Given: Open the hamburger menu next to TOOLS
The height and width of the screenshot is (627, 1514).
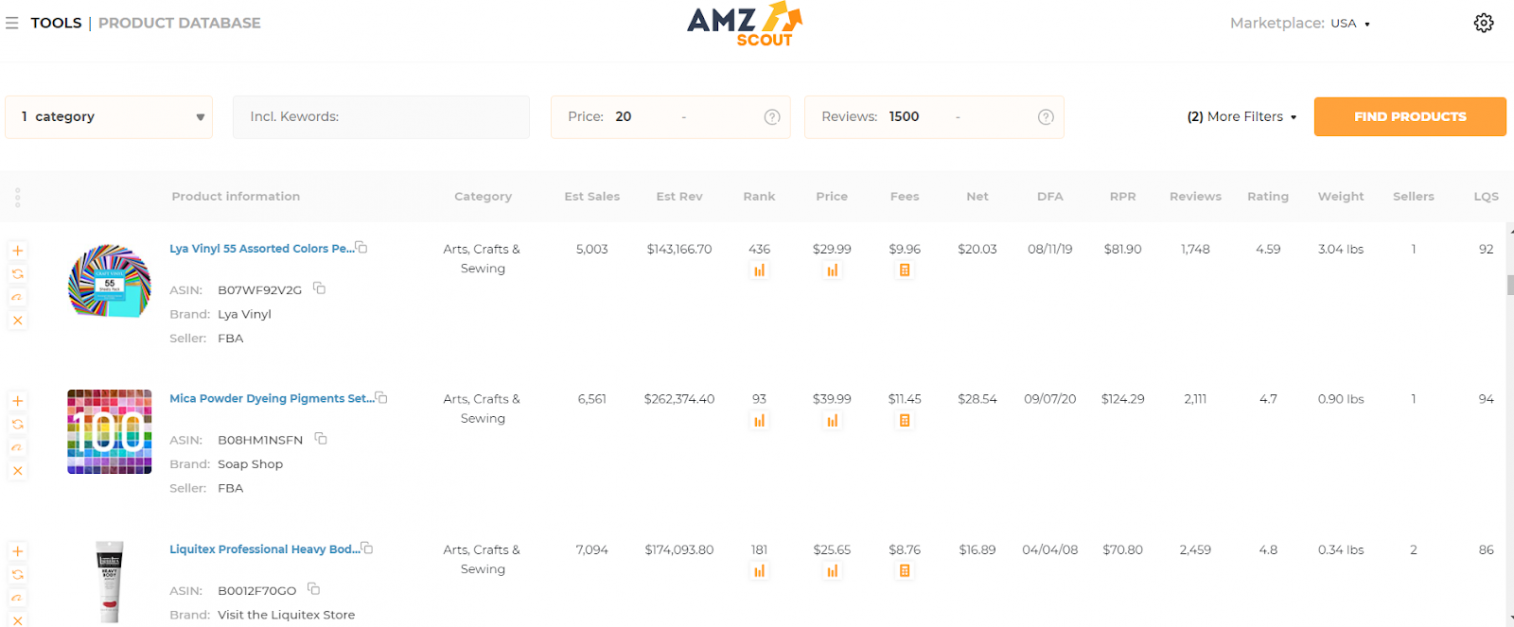Looking at the screenshot, I should (12, 23).
